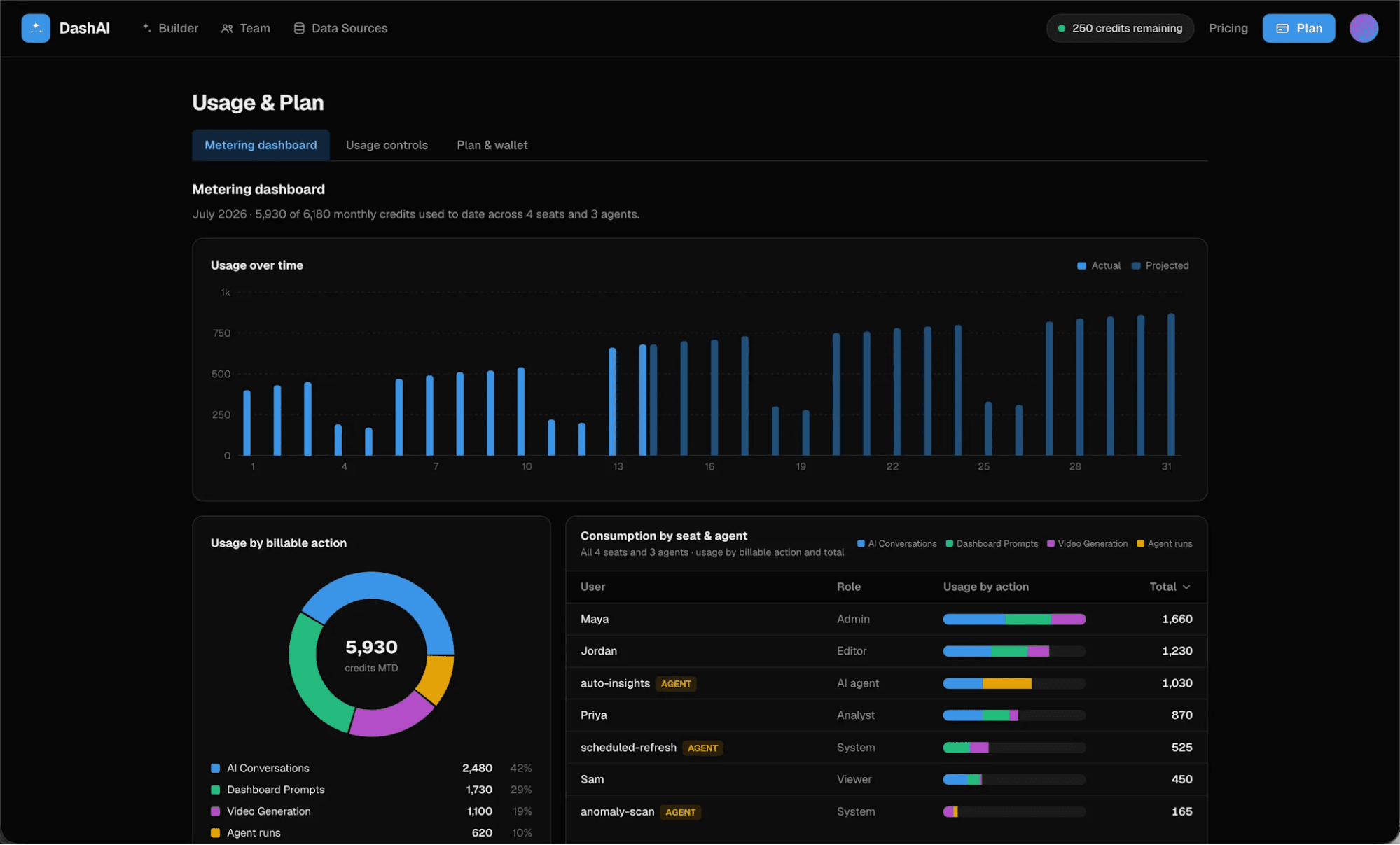The image size is (1400, 845).
Task: Click the Agent runs legend above the table
Action: tap(1164, 544)
